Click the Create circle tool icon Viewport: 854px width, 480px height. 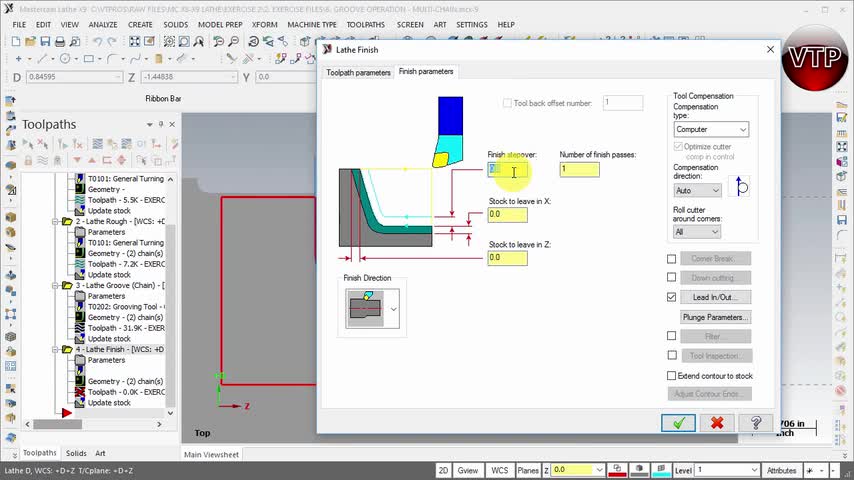[x=65, y=58]
